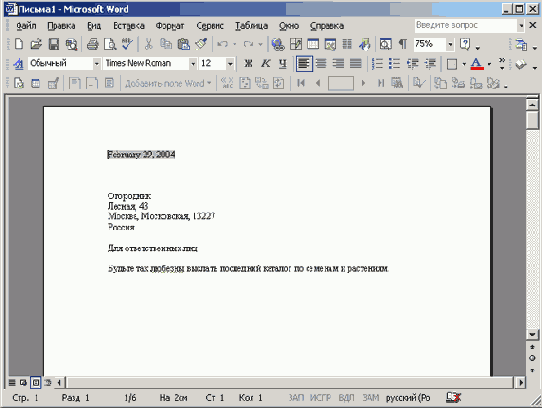Click the Insert Table icon
The width and height of the screenshot is (542, 408).
click(313, 44)
